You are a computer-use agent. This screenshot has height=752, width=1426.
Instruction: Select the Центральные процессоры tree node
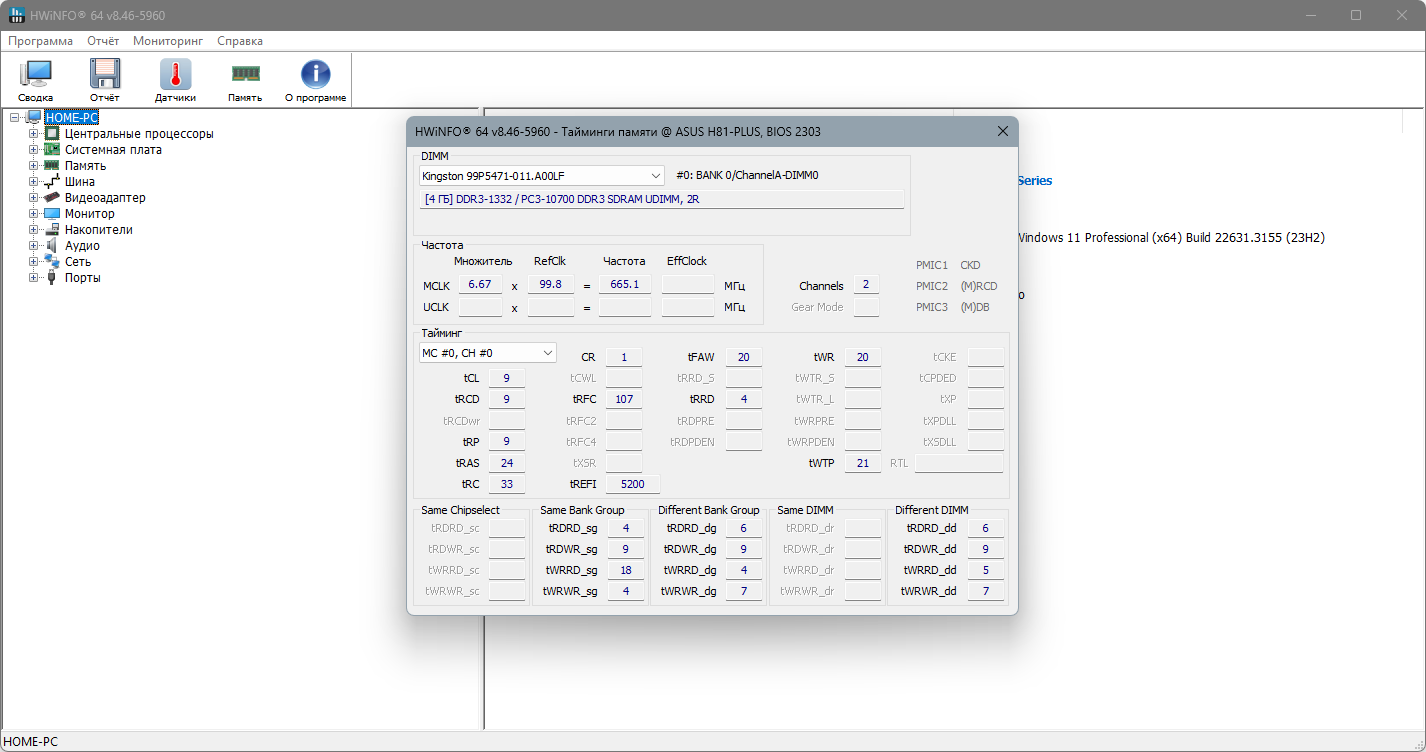click(138, 134)
